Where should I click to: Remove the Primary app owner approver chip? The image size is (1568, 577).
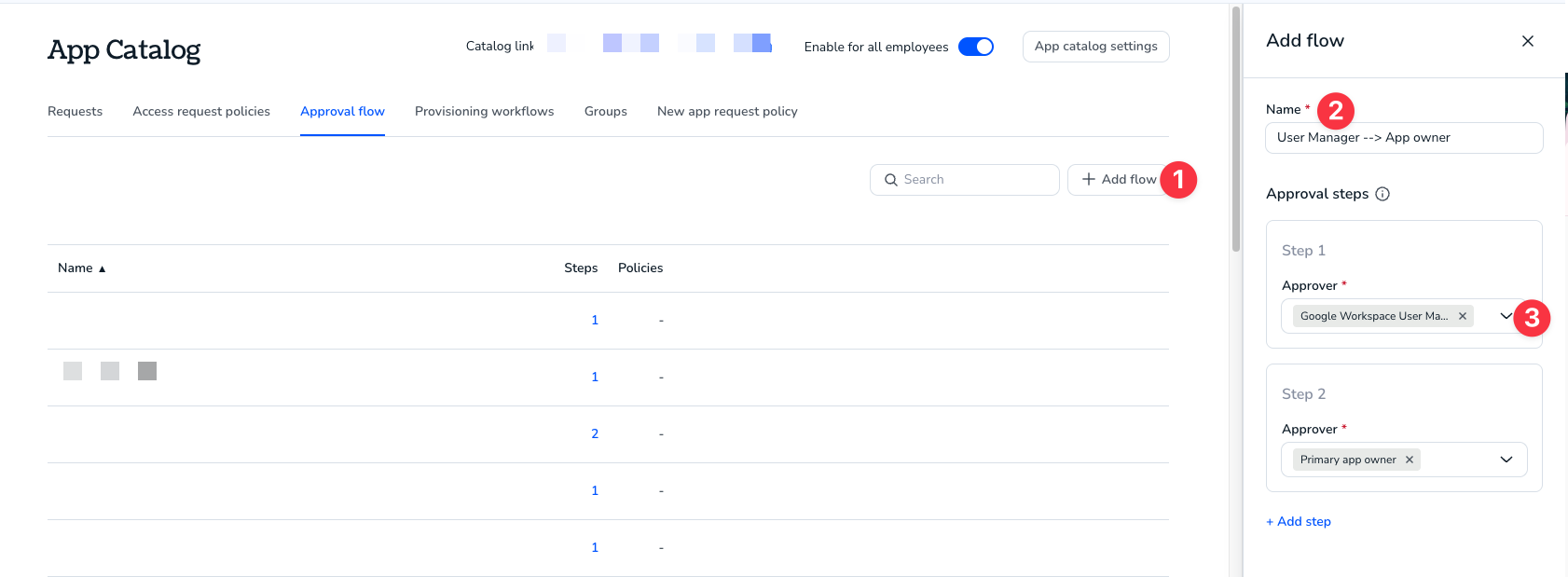pos(1410,460)
